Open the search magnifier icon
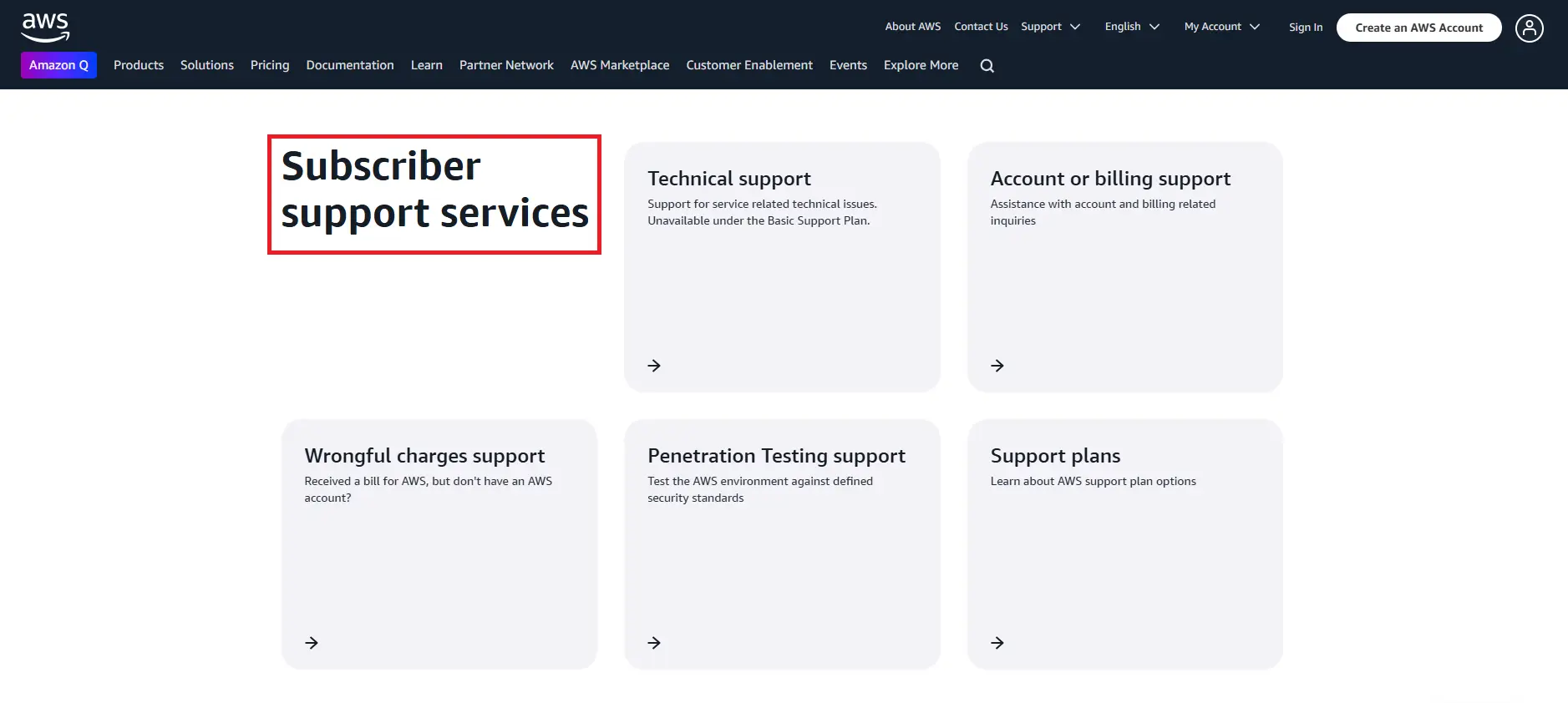 tap(987, 66)
